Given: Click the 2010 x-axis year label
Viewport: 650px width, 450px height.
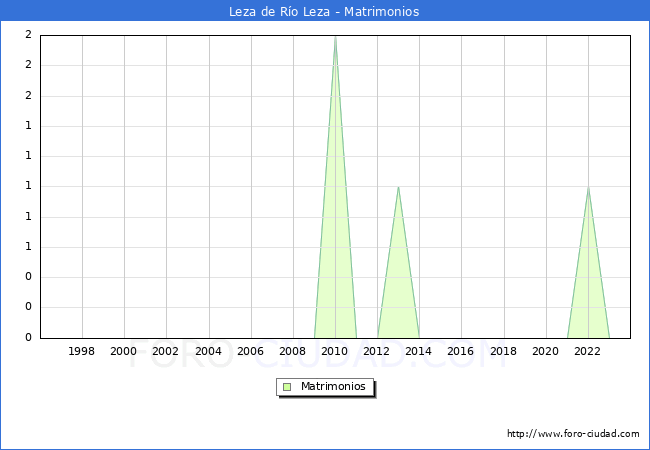Looking at the screenshot, I should pos(335,351).
